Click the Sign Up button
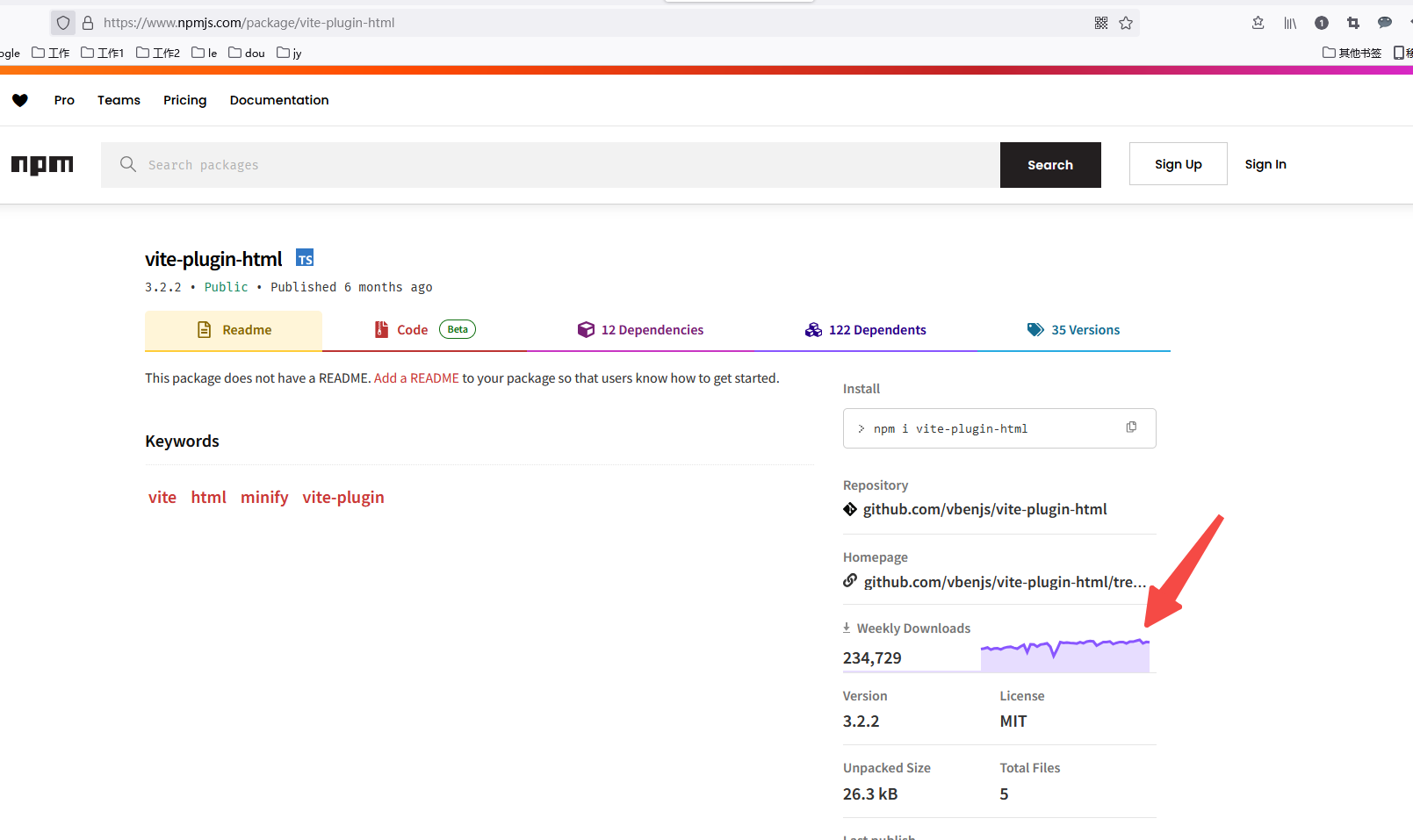Screen dimensions: 1413x840 1179,164
